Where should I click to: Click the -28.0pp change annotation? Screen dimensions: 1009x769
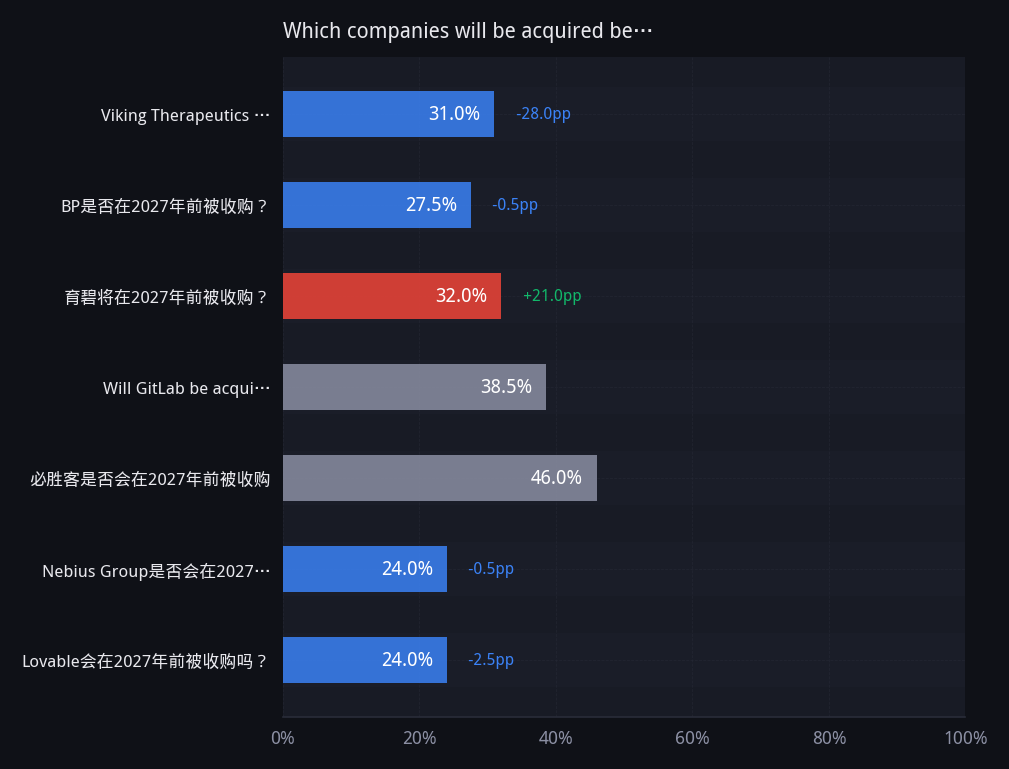(x=543, y=114)
